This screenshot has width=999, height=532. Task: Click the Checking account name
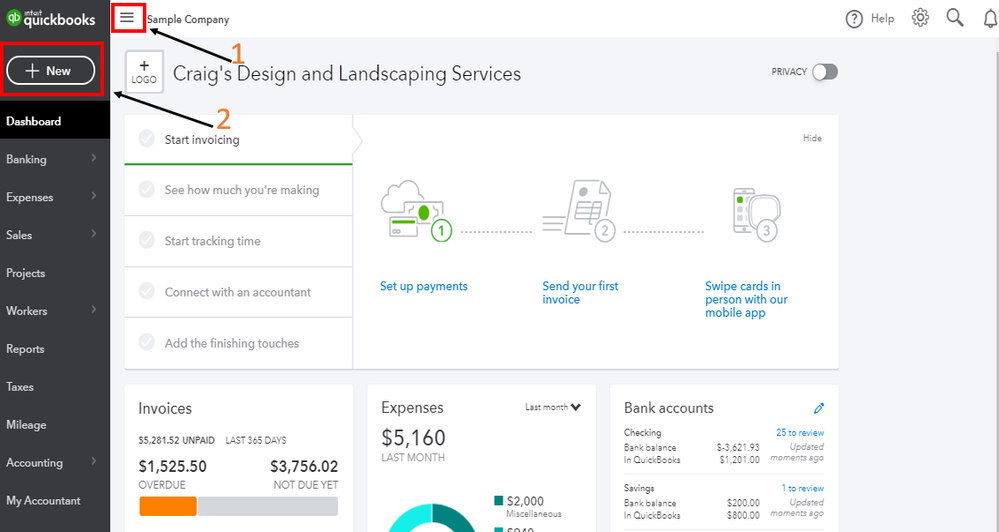click(x=642, y=433)
